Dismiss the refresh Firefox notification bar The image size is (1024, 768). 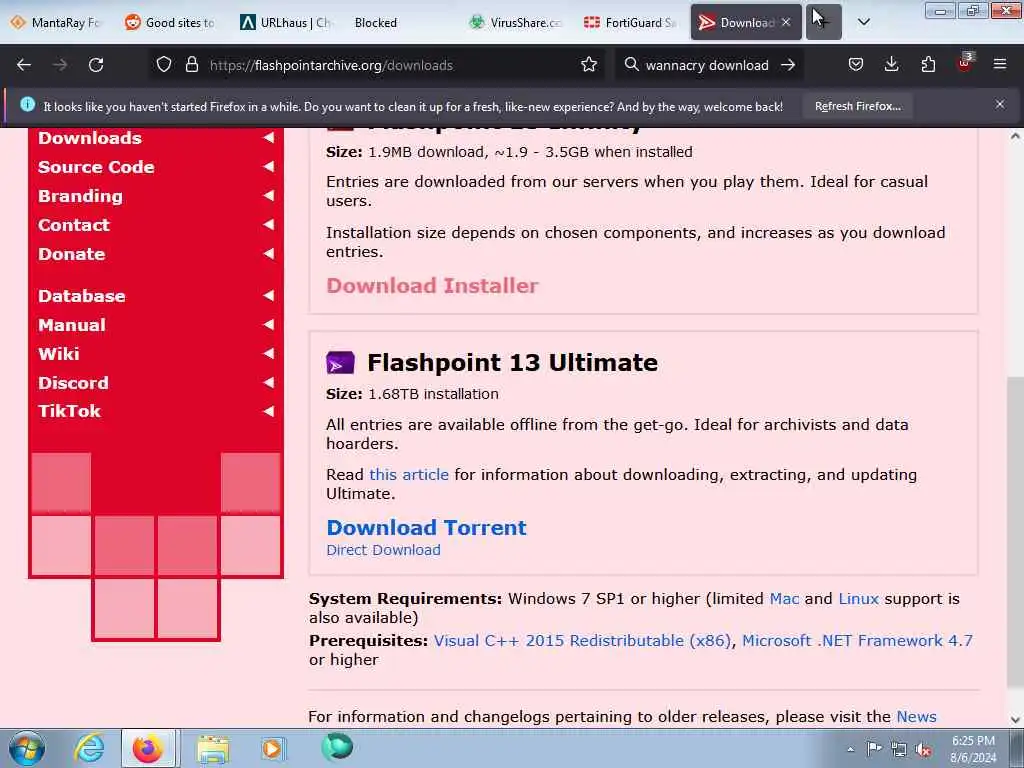pyautogui.click(x=1000, y=104)
